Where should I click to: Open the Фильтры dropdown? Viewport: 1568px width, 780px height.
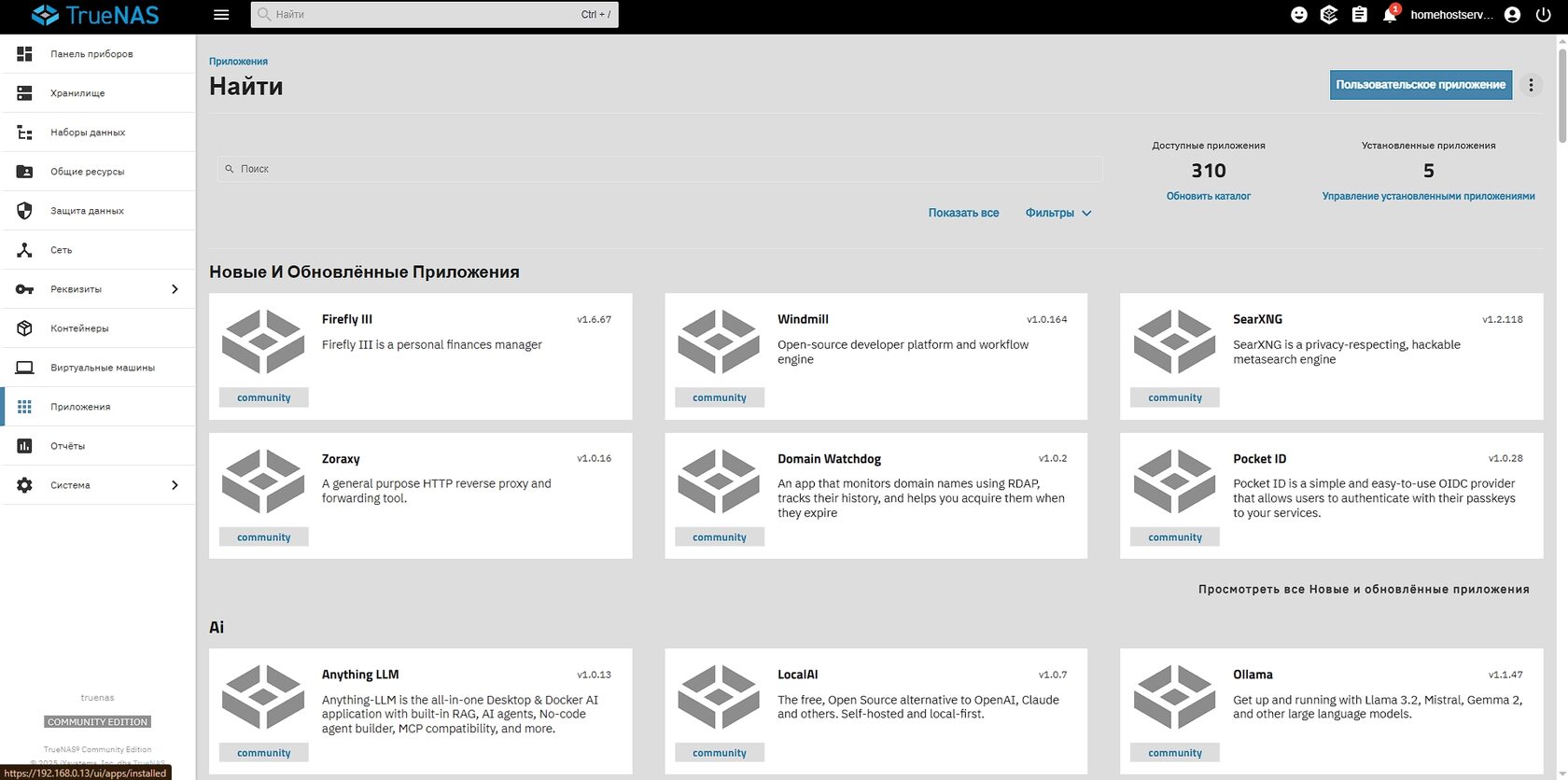point(1058,213)
